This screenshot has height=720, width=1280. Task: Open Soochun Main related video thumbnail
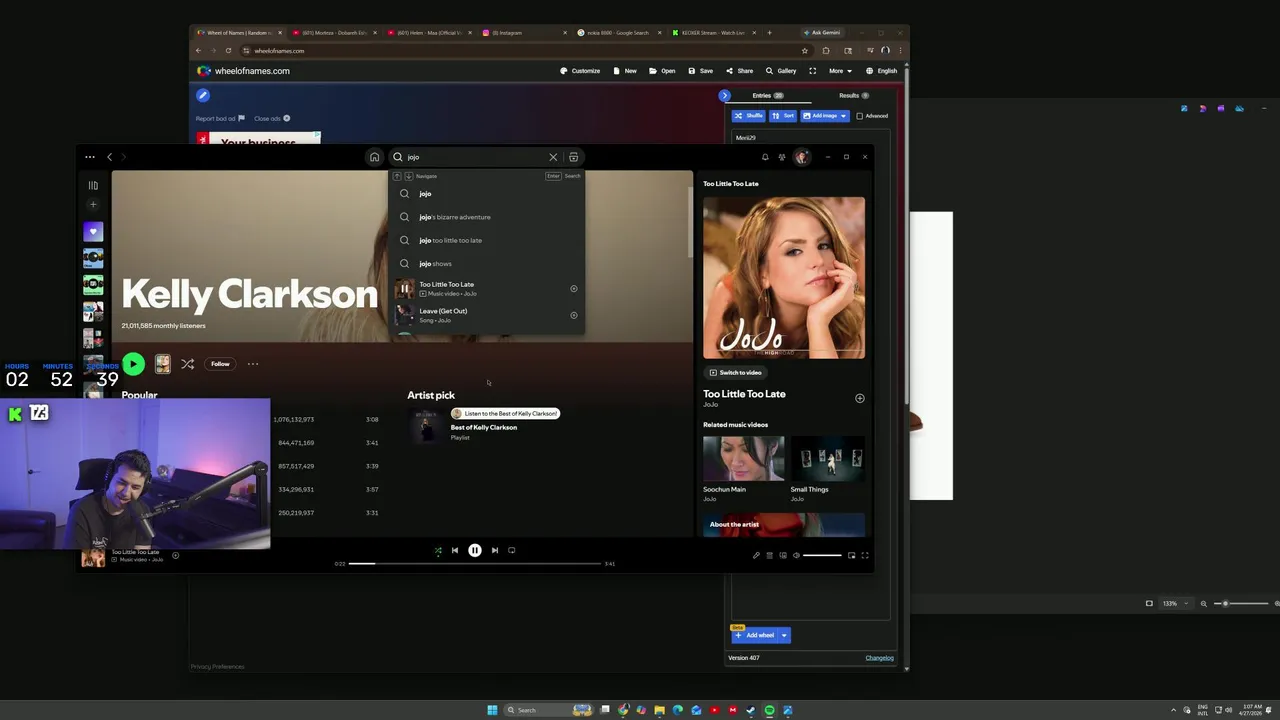(743, 458)
